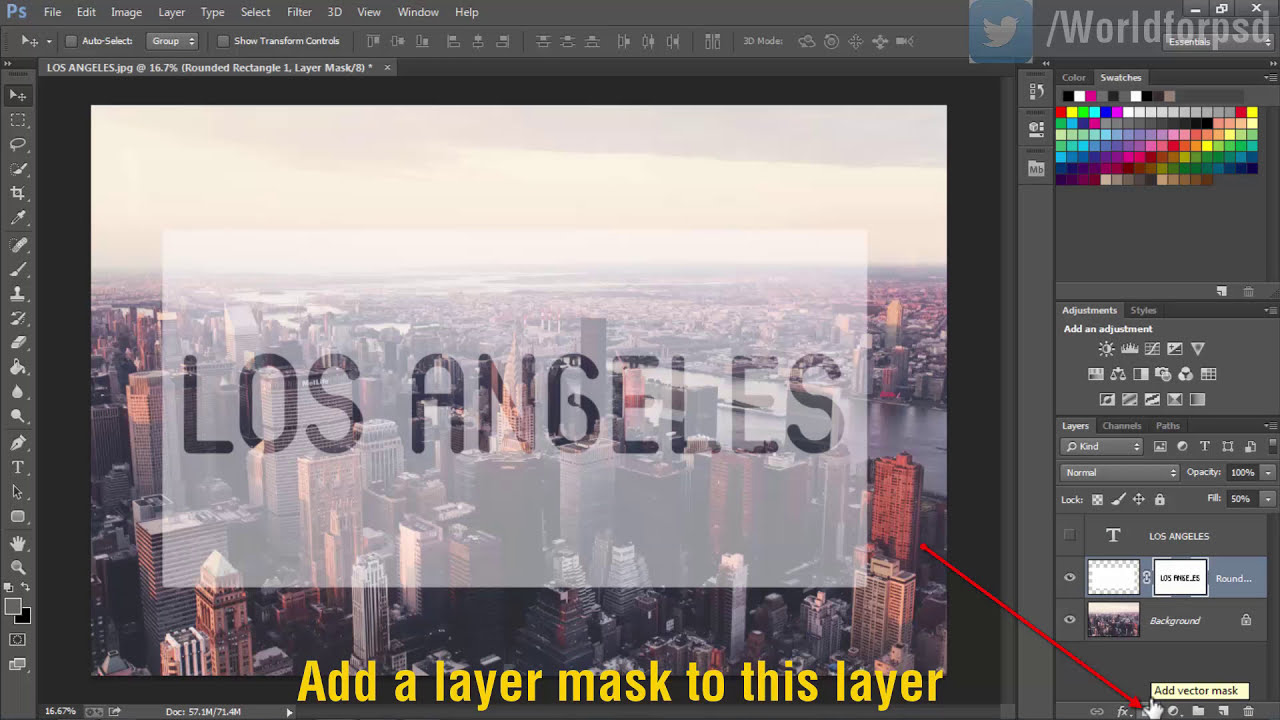
Task: Click the foreground color box
Action: [13, 606]
